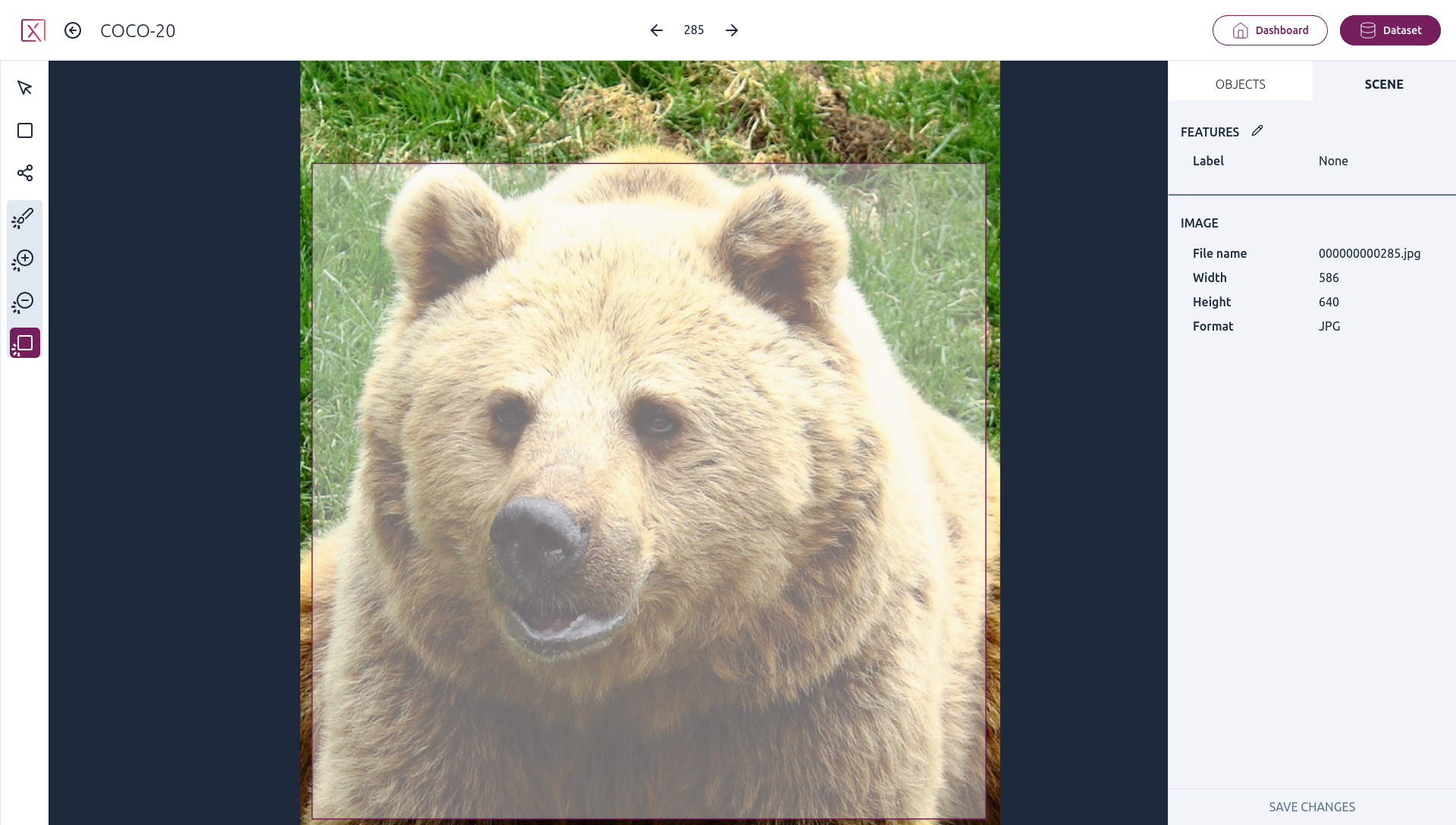Select the Zoom in tool
The width and height of the screenshot is (1456, 825).
click(x=25, y=260)
